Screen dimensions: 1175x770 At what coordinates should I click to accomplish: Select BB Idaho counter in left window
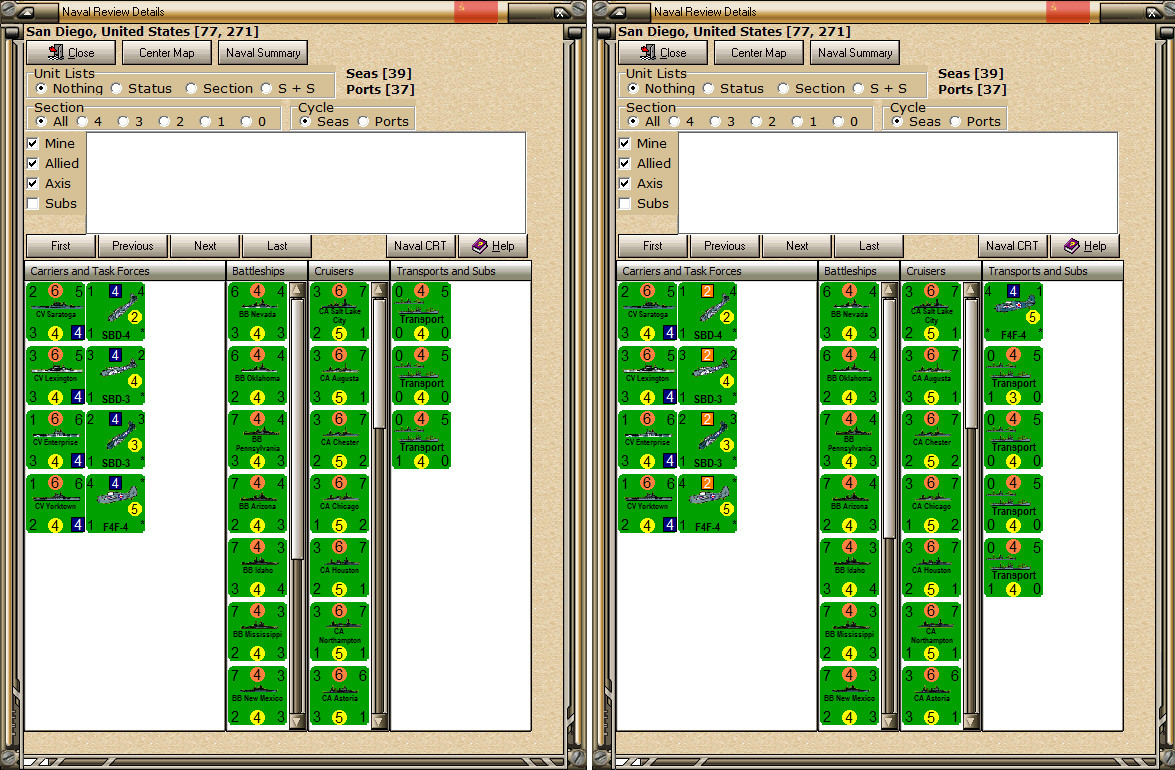pos(258,568)
